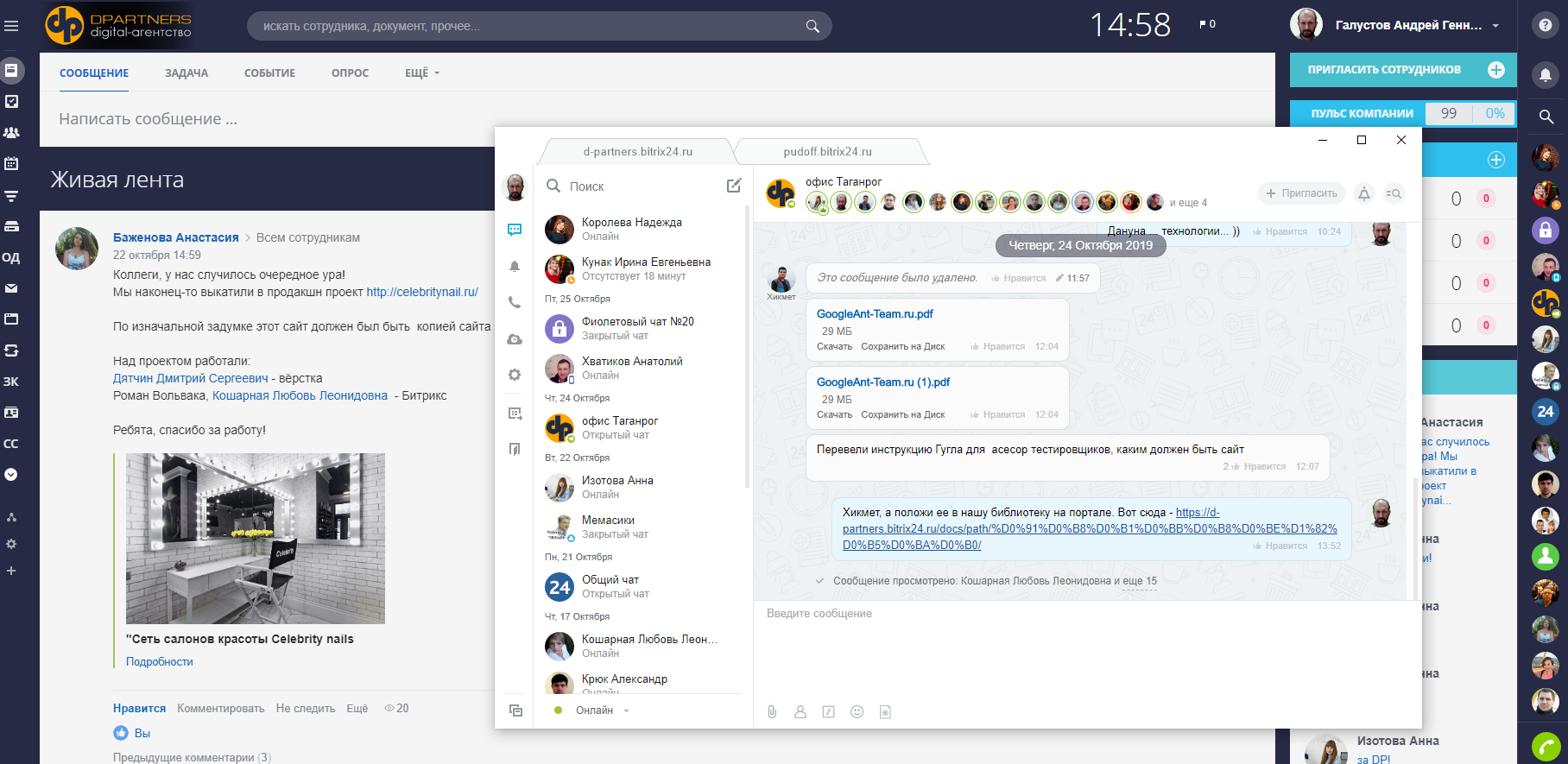Viewport: 1568px width, 764px height.
Task: Open the phone calls icon in messenger
Action: pyautogui.click(x=515, y=302)
